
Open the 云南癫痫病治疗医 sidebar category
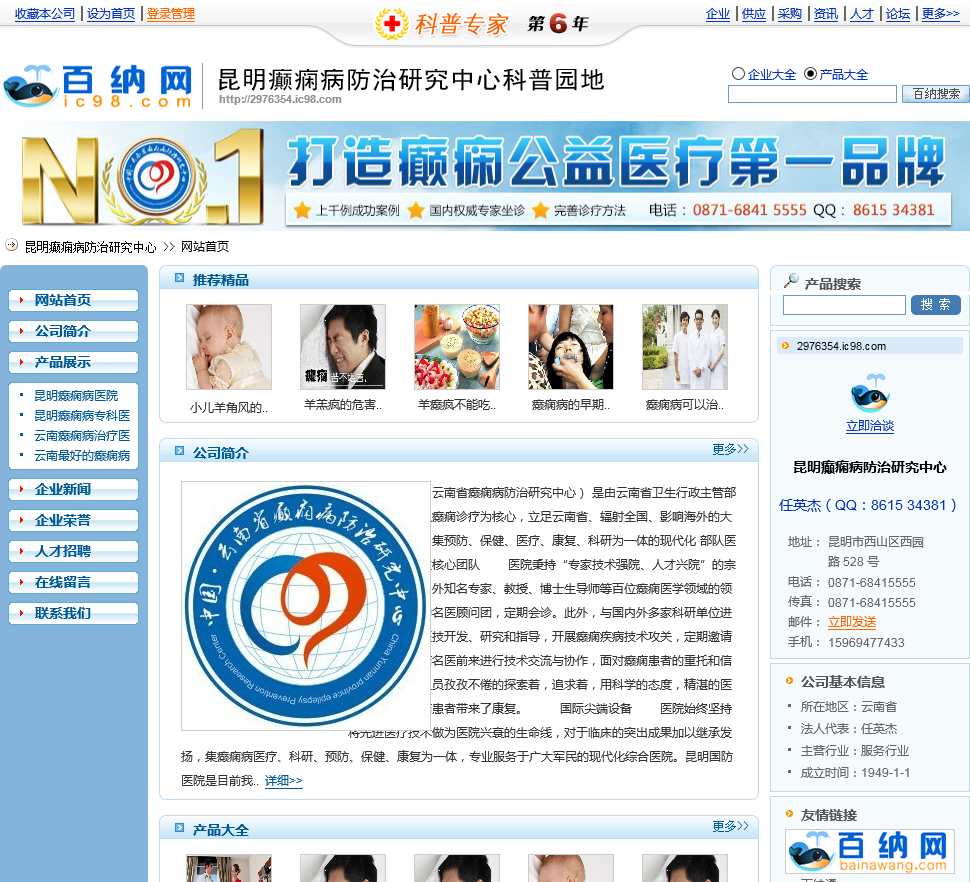(x=82, y=435)
